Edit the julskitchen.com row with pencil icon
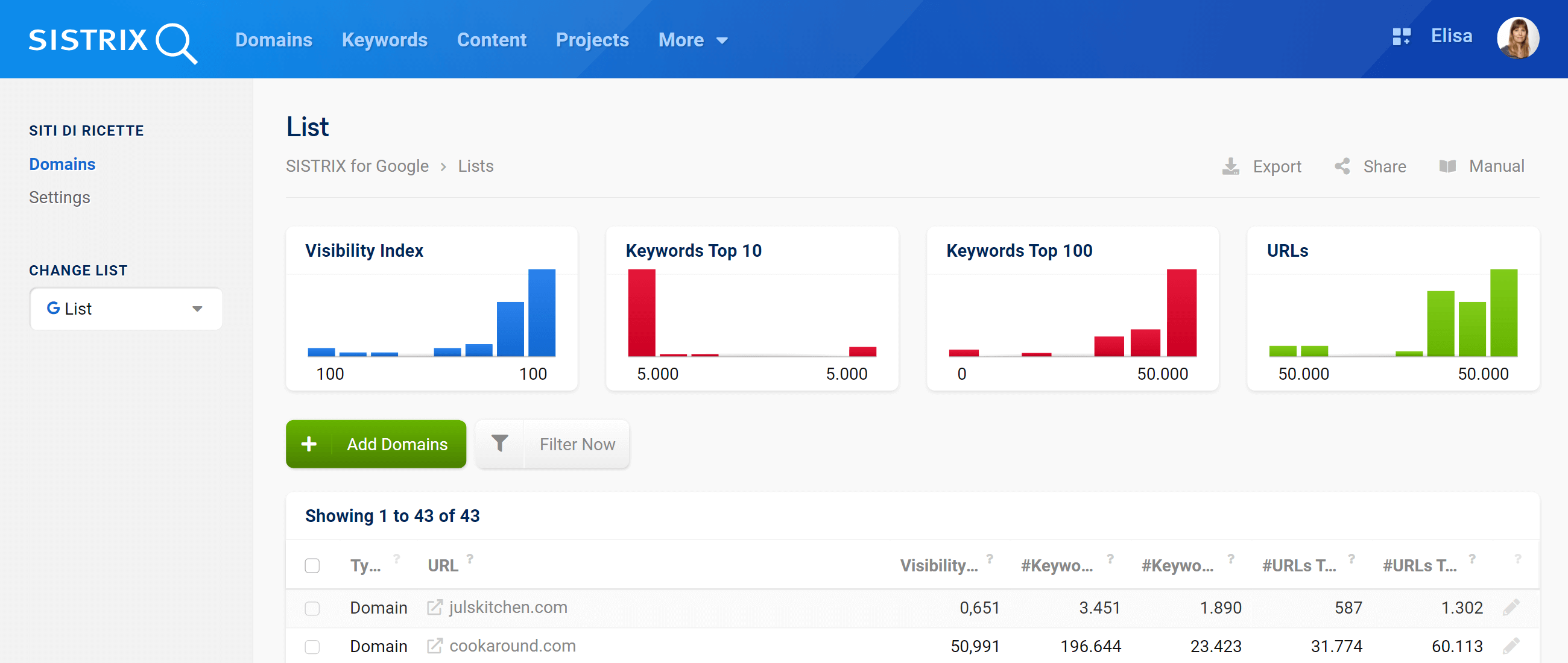 tap(1511, 607)
